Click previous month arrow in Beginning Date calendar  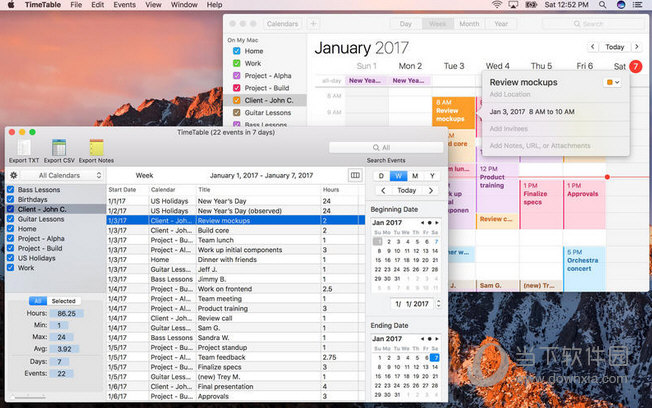coord(422,223)
